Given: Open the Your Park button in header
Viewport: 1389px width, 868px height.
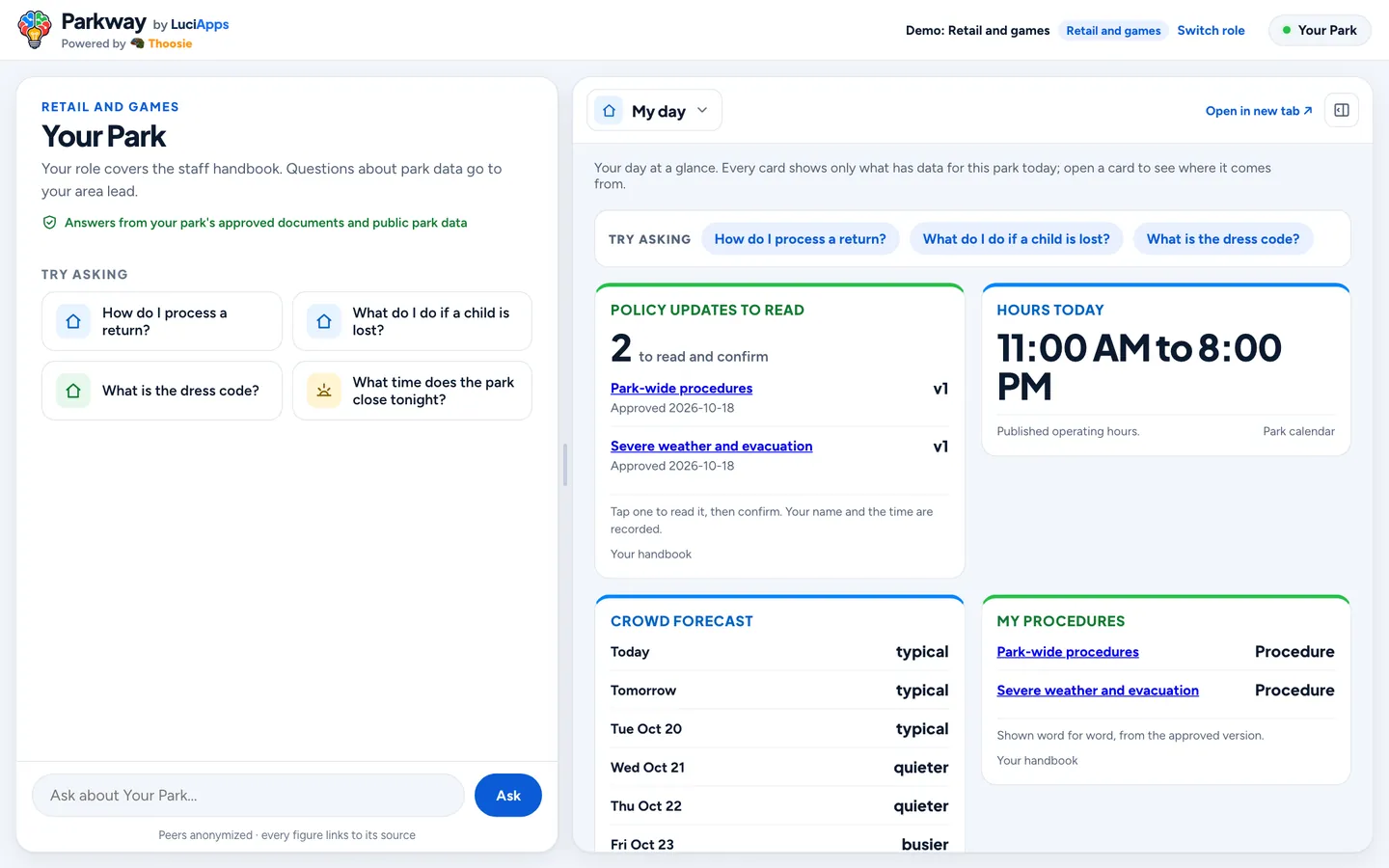Looking at the screenshot, I should [1320, 30].
